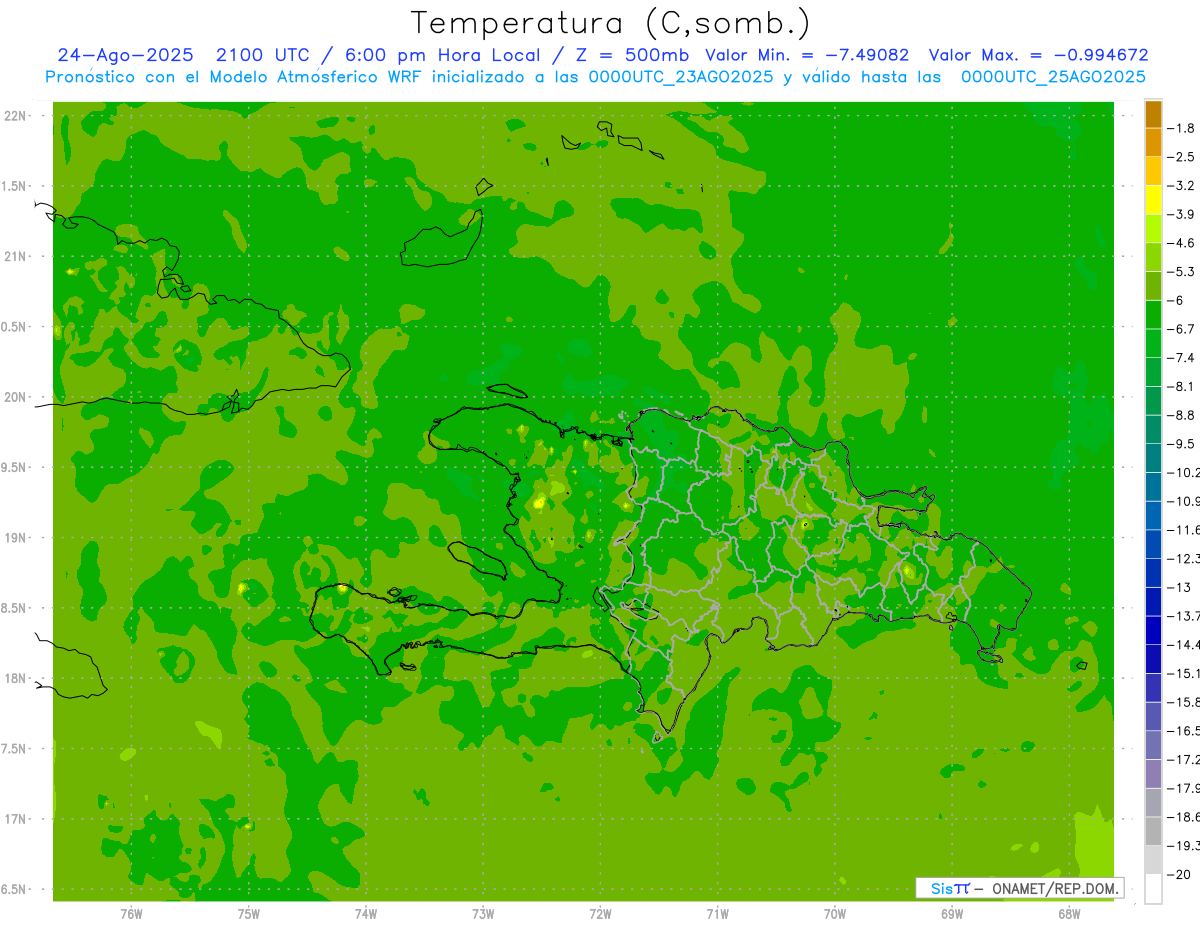Click the "68W" longitude label
Viewport: 1200px width, 927px height.
pos(1069,914)
